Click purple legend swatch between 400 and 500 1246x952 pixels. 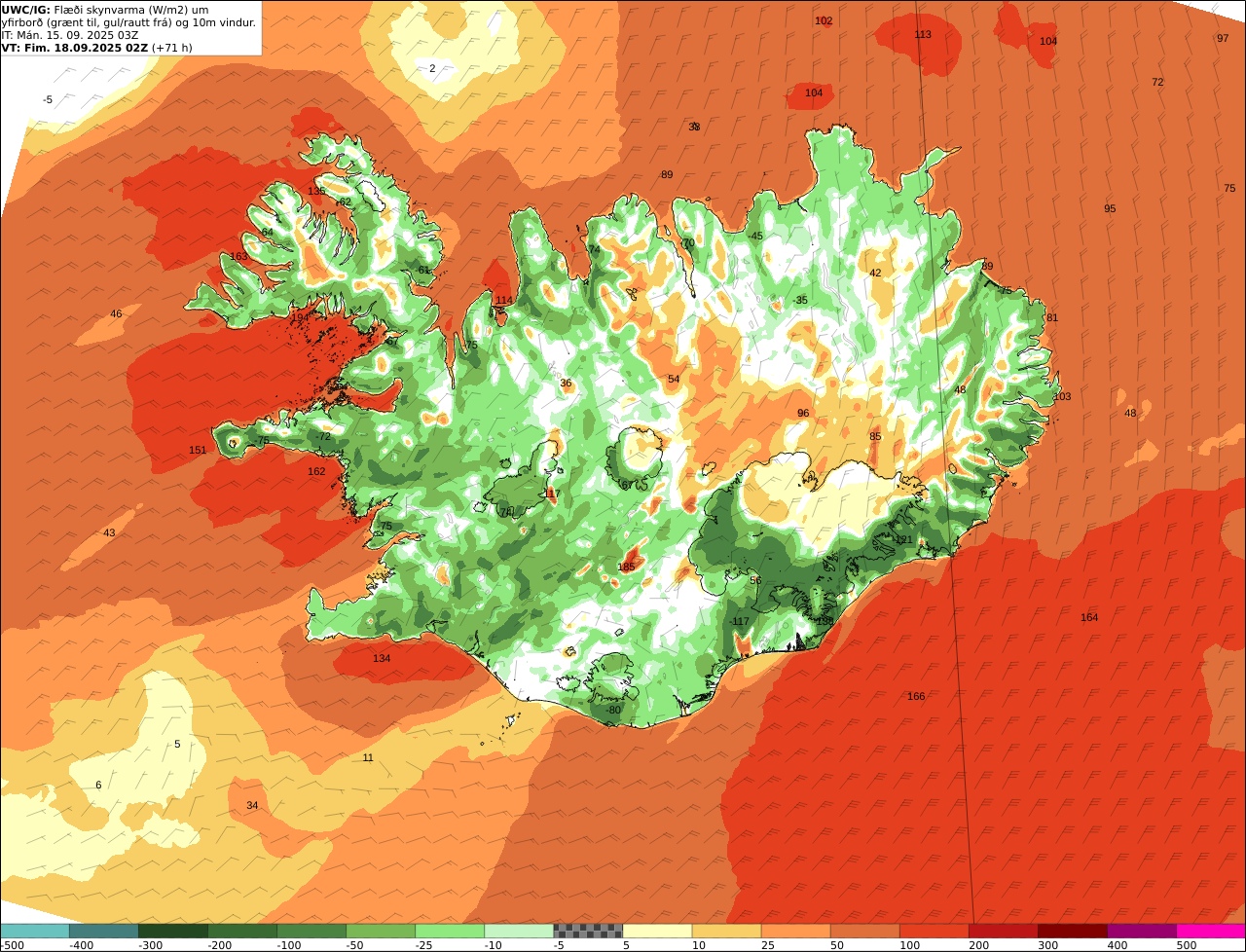[1140, 931]
